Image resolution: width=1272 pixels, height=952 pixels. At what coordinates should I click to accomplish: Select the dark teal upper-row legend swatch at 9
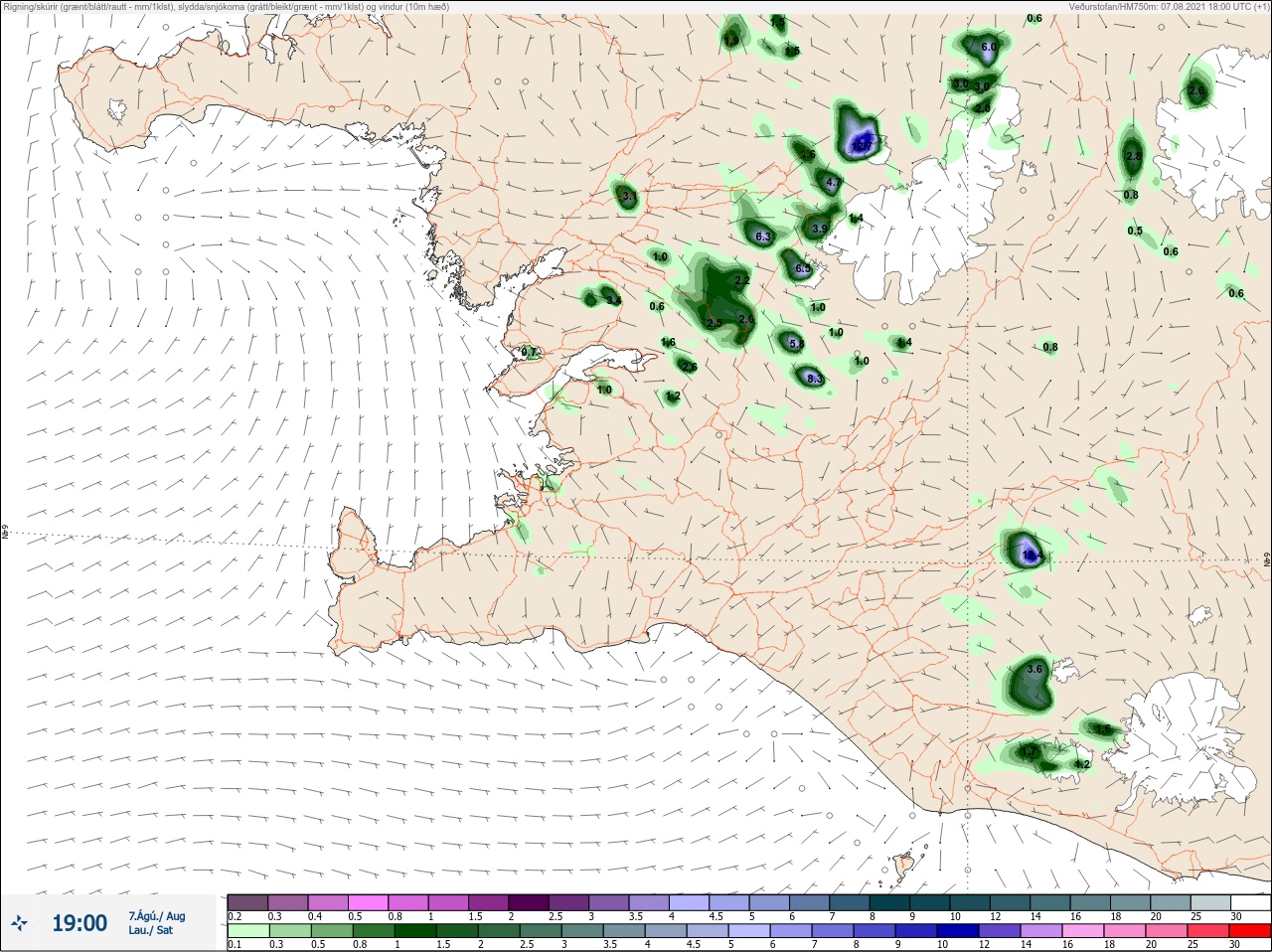929,902
